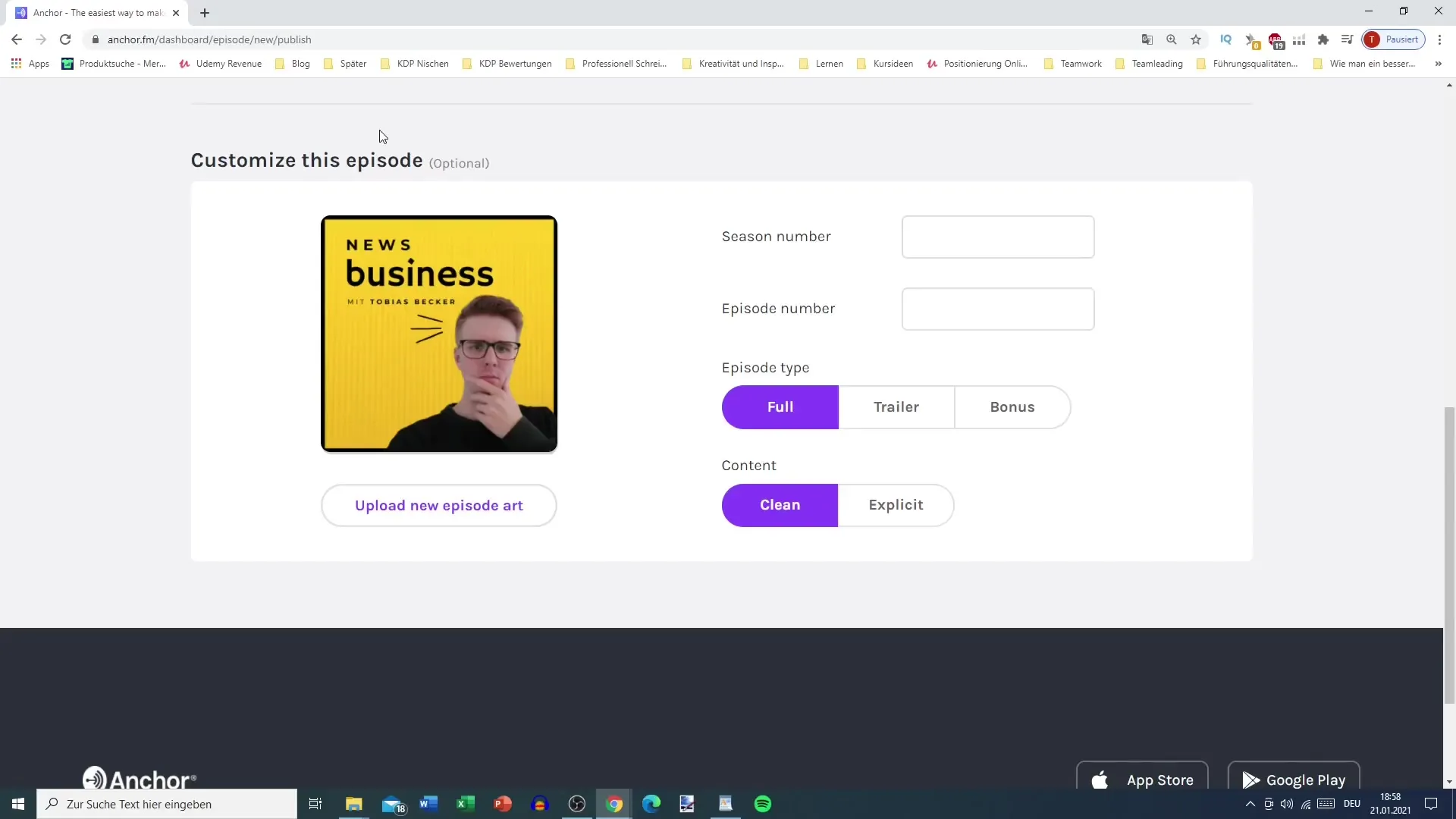Image resolution: width=1456 pixels, height=819 pixels.
Task: Open the media control playlist icon
Action: click(1348, 39)
